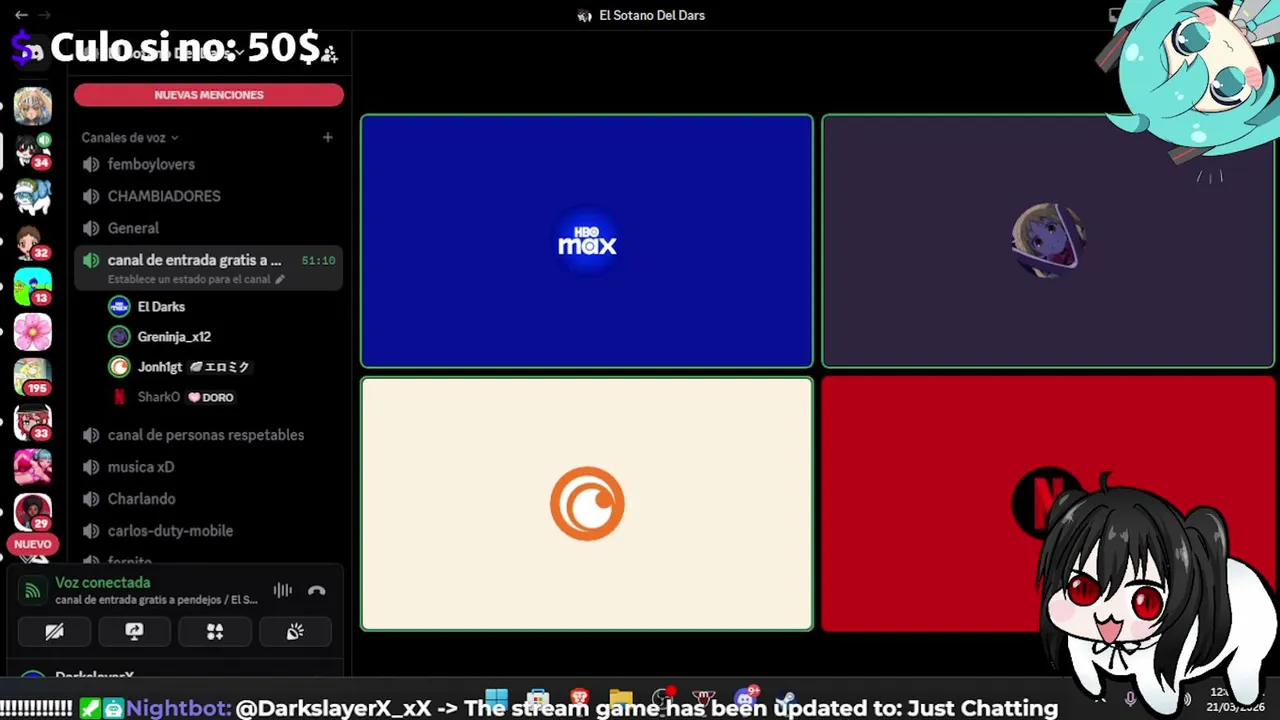Open the pink flower server icon
The image size is (1280, 720).
tap(32, 331)
